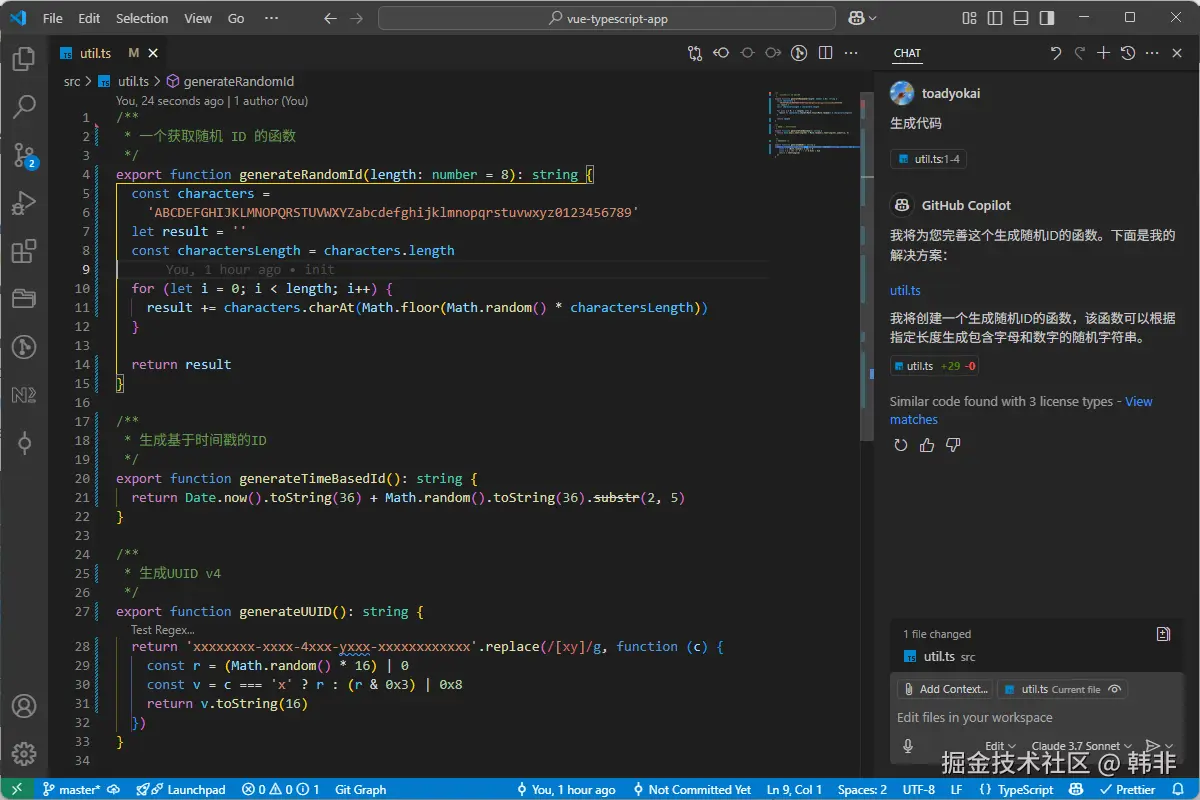
Task: Open Source Control view in activity bar
Action: tap(24, 155)
